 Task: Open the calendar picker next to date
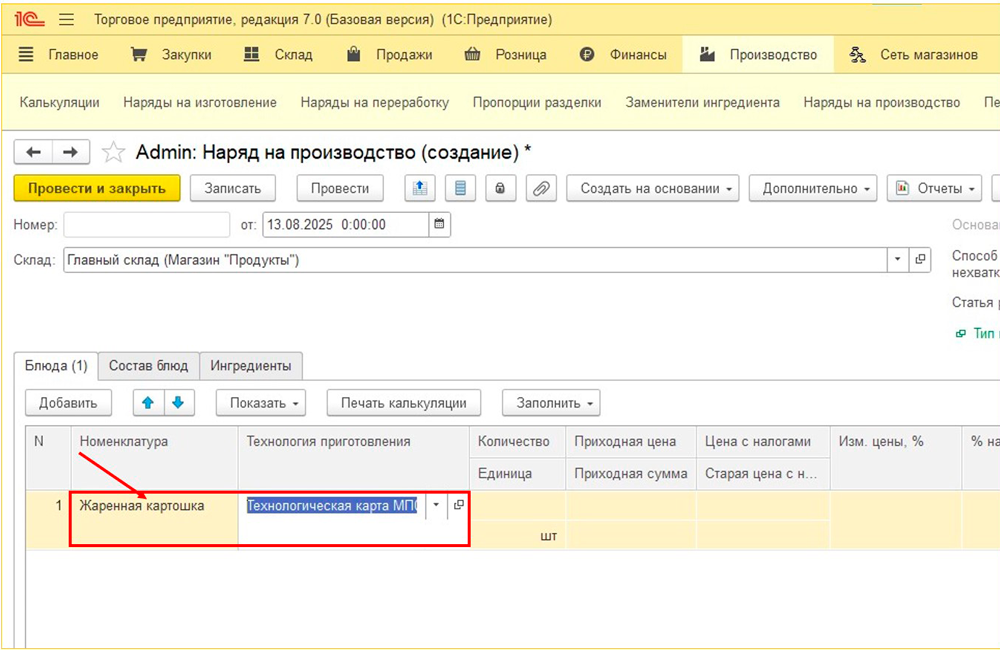(439, 224)
